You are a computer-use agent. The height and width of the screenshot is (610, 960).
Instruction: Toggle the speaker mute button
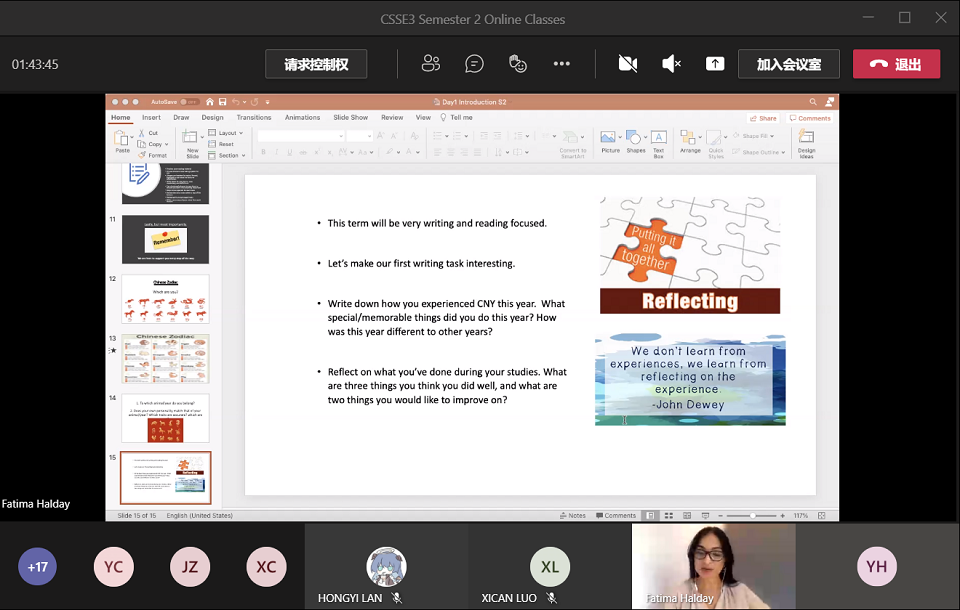(672, 64)
